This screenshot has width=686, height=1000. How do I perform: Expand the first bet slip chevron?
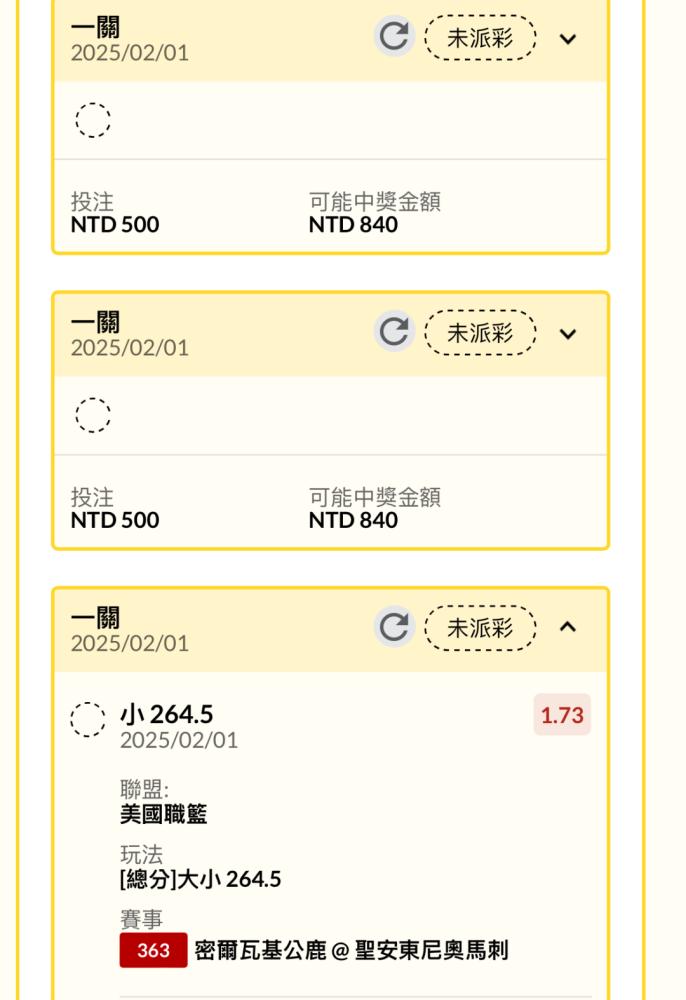click(x=567, y=39)
